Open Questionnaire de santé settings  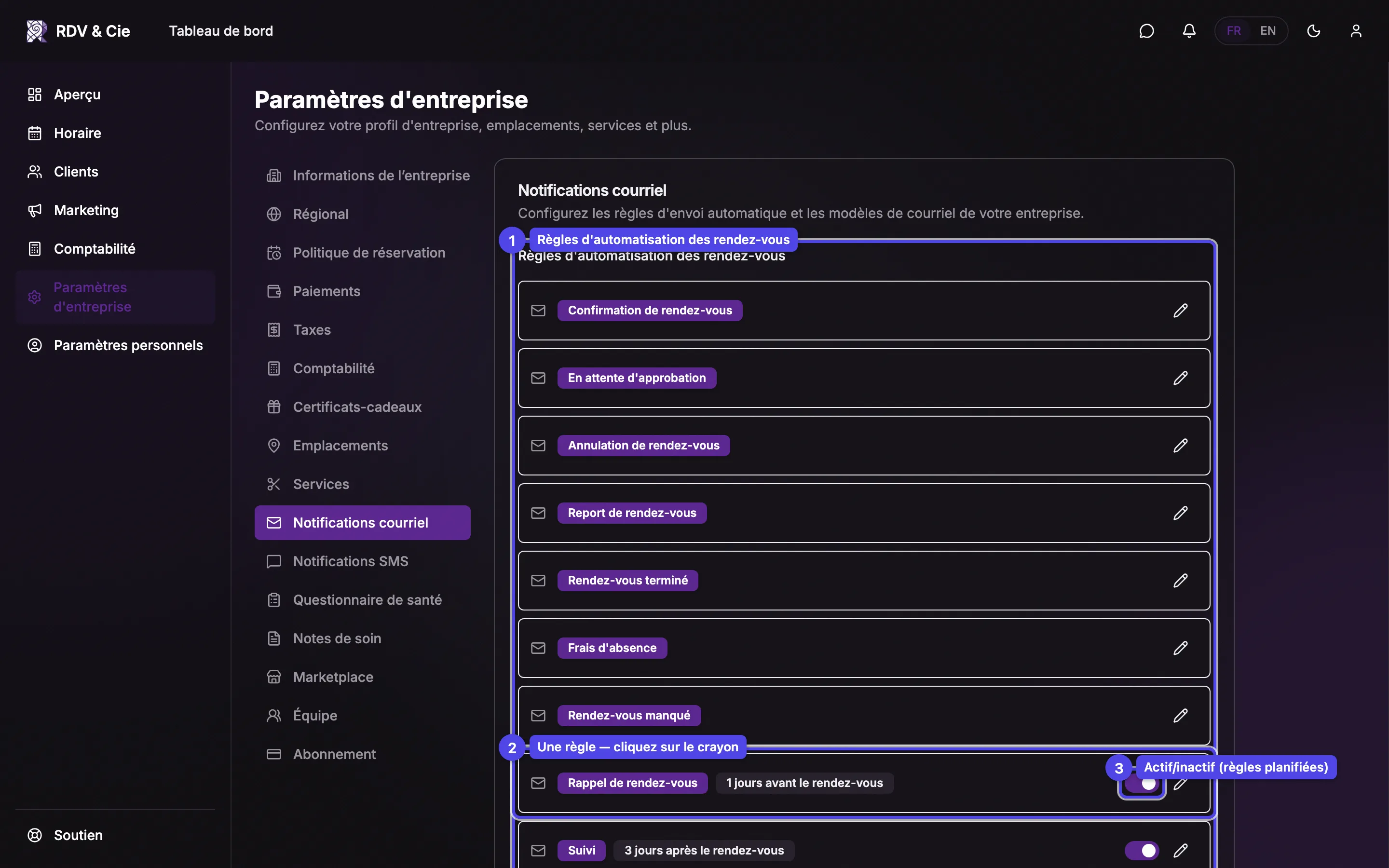pyautogui.click(x=363, y=600)
